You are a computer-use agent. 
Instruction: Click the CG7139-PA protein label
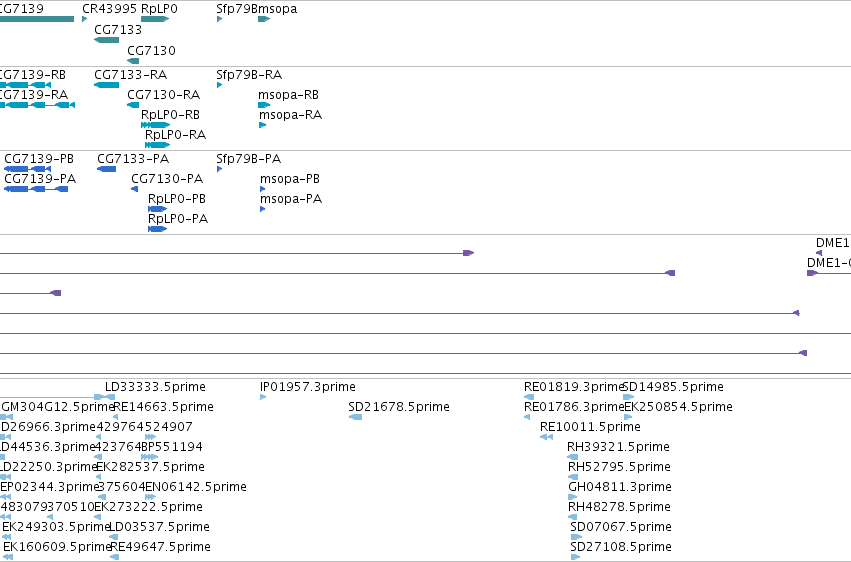click(40, 178)
